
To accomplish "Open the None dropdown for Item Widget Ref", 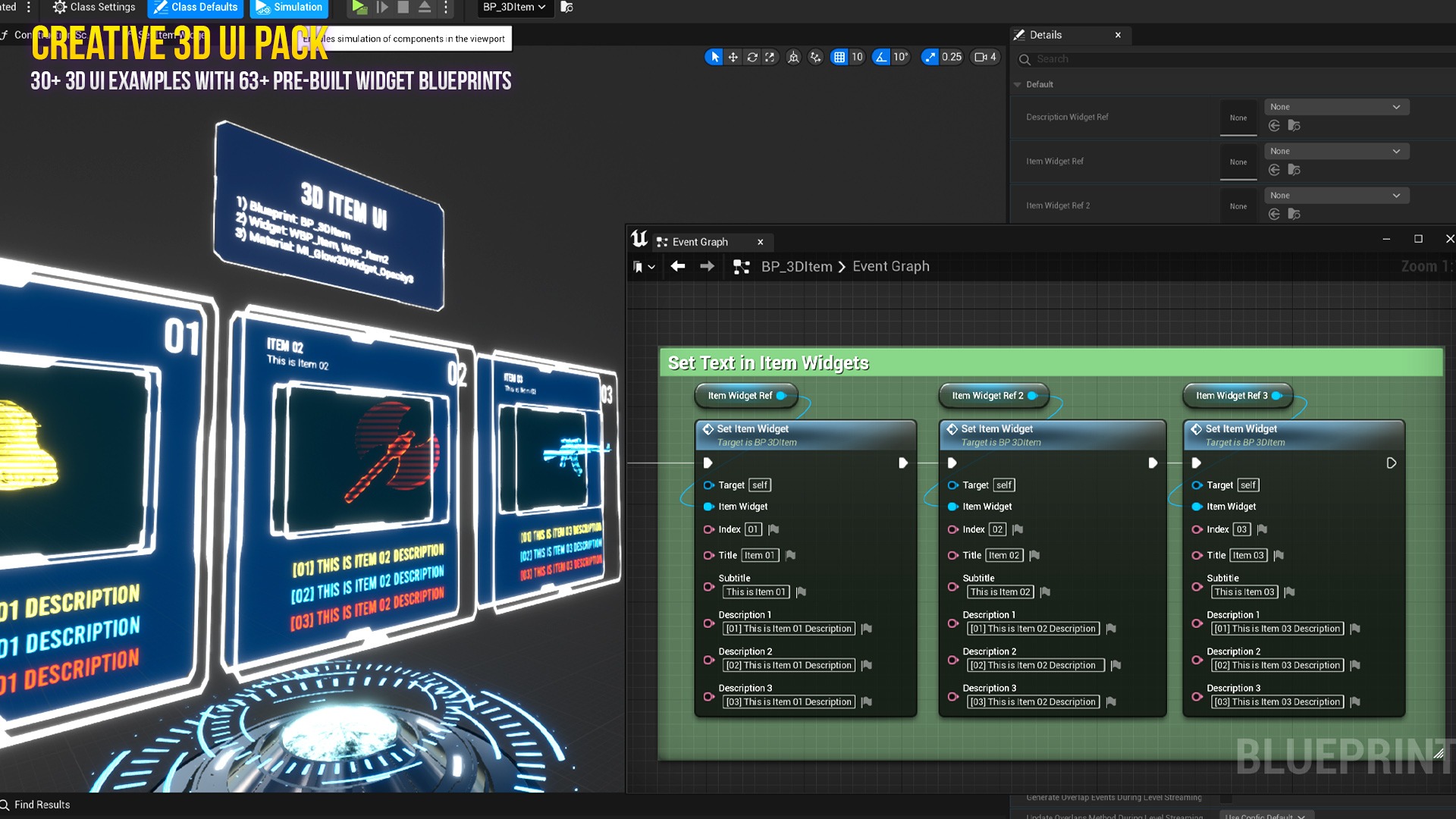I will coord(1335,151).
